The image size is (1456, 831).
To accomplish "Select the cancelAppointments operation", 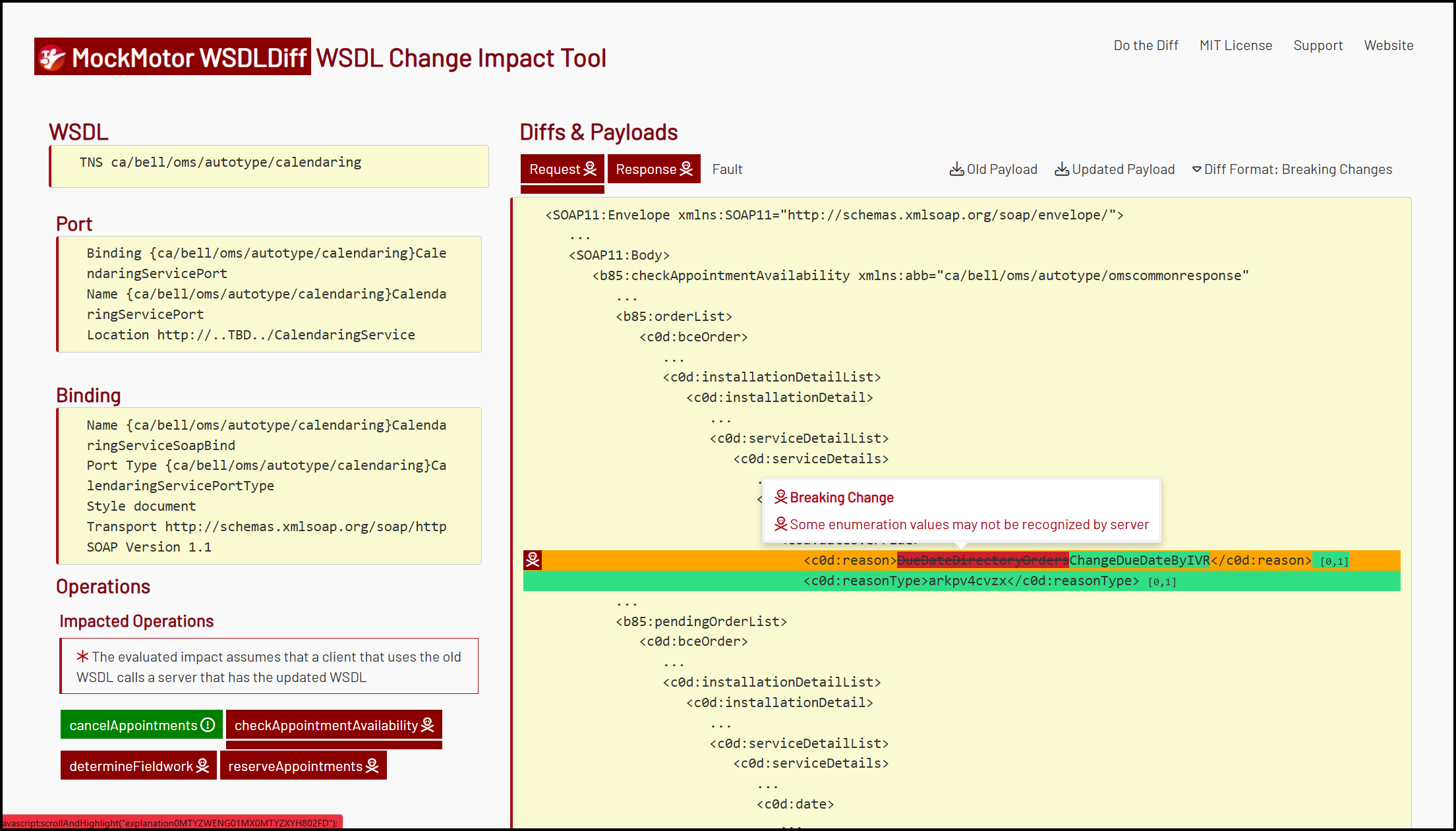I will click(x=142, y=725).
